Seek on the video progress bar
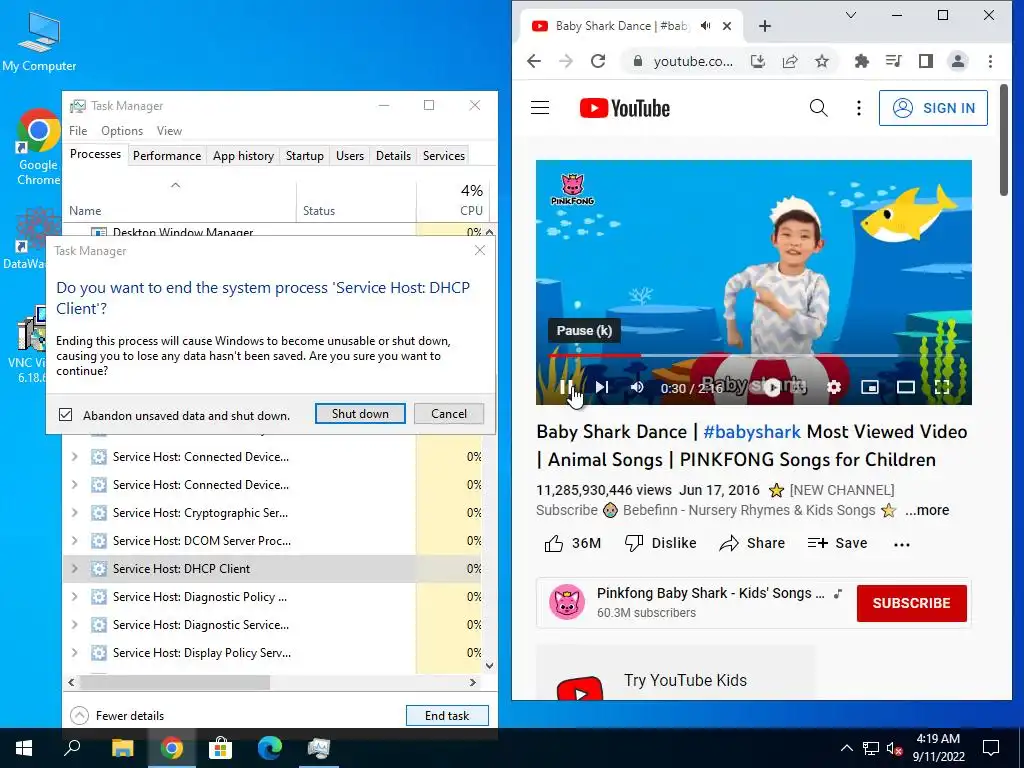The height and width of the screenshot is (768, 1024). pos(754,356)
